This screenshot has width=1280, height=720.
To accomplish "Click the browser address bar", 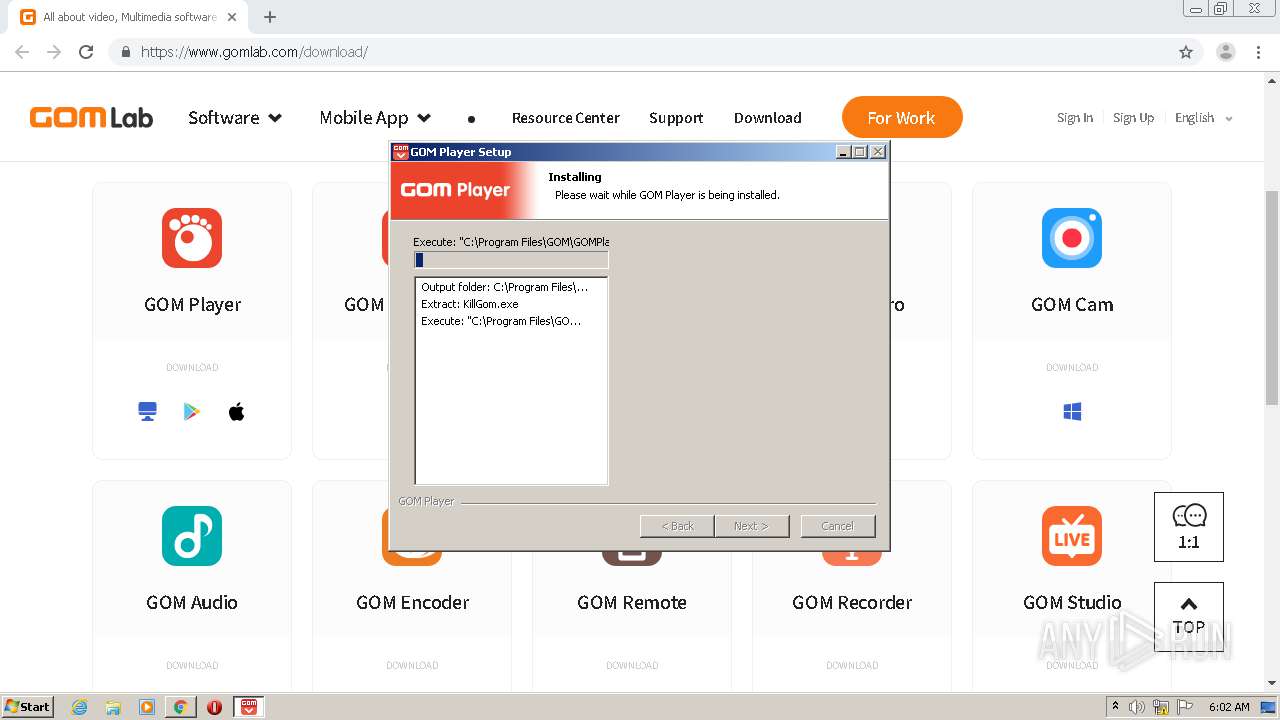I will tap(640, 52).
